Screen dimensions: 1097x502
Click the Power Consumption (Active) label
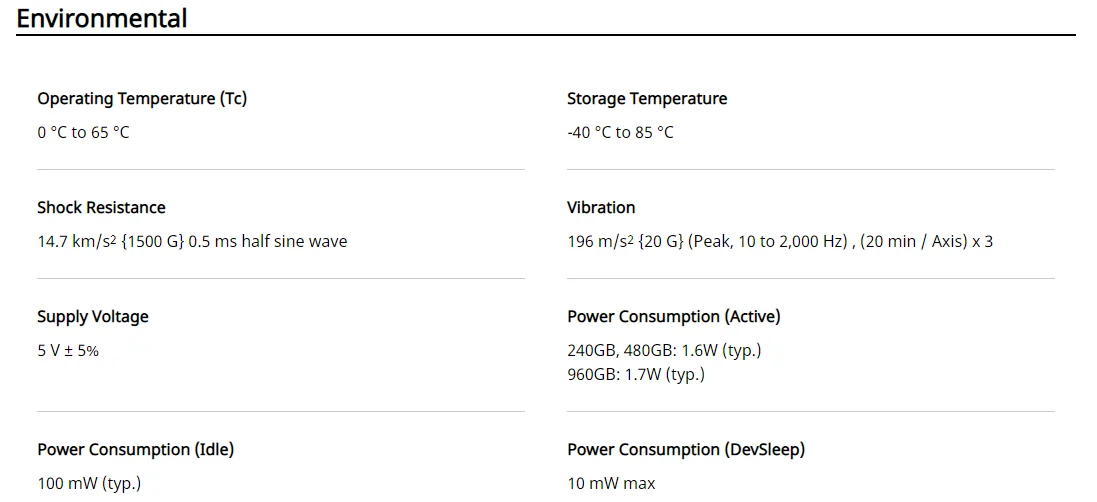[x=674, y=316]
